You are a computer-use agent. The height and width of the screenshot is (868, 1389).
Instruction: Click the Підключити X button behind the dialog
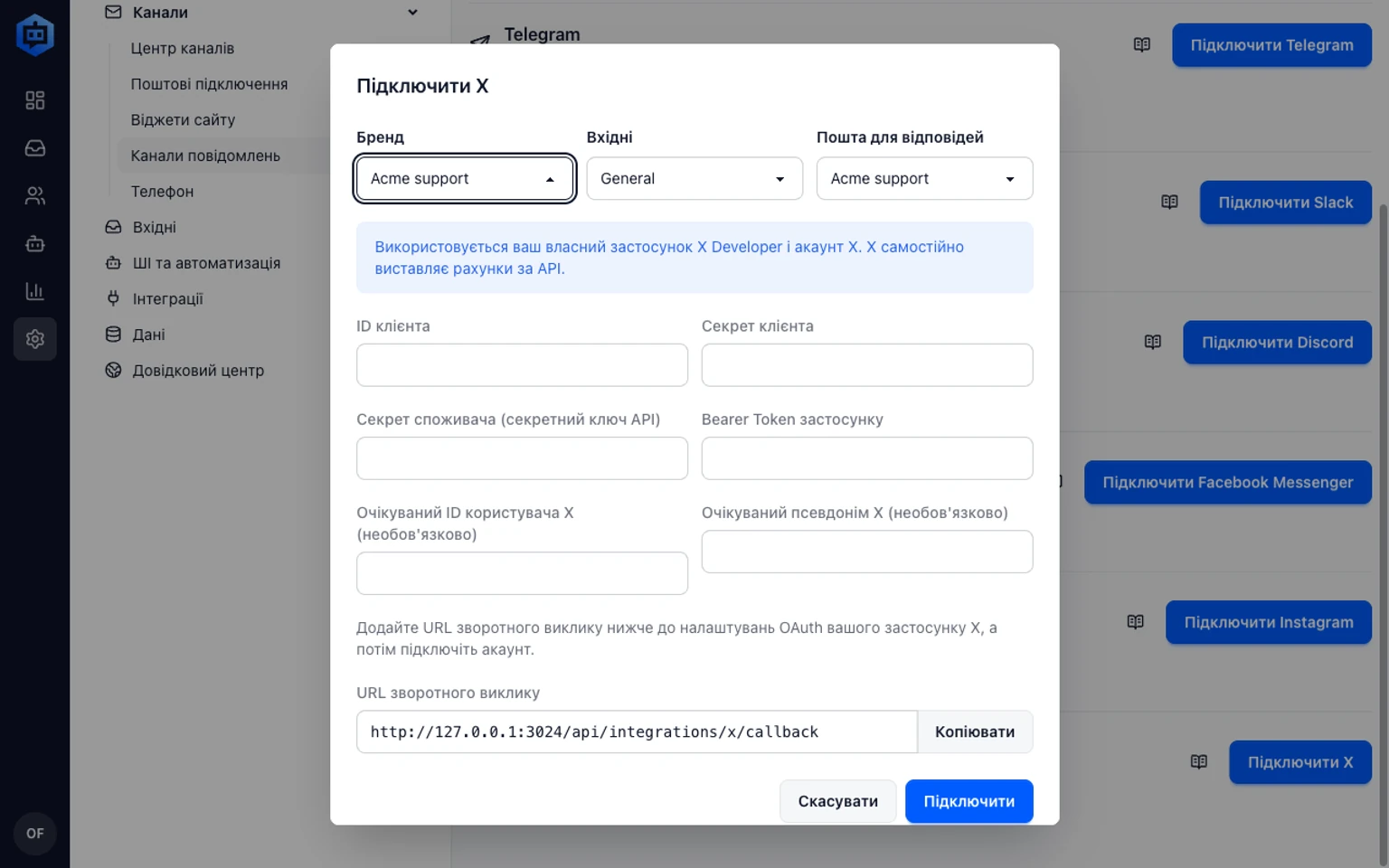coord(1299,762)
